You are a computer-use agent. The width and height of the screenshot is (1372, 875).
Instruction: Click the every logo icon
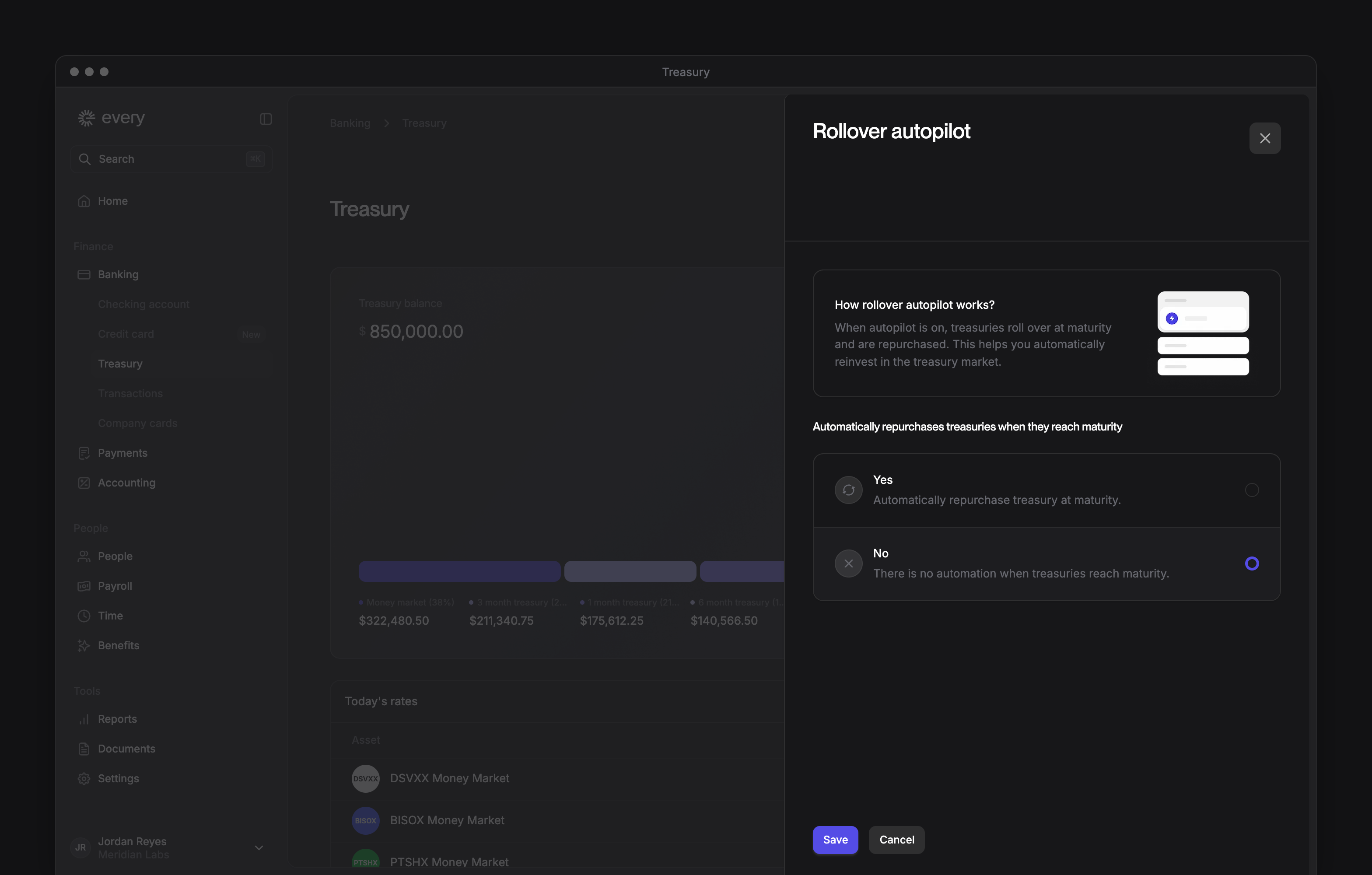86,118
